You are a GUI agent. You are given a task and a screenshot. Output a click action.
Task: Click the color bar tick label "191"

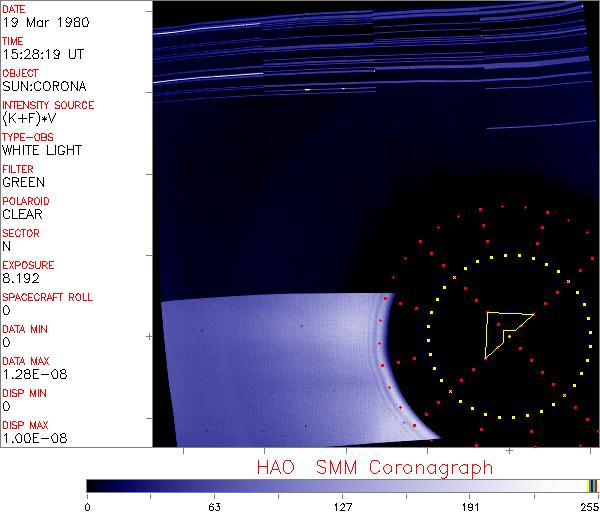(x=471, y=506)
